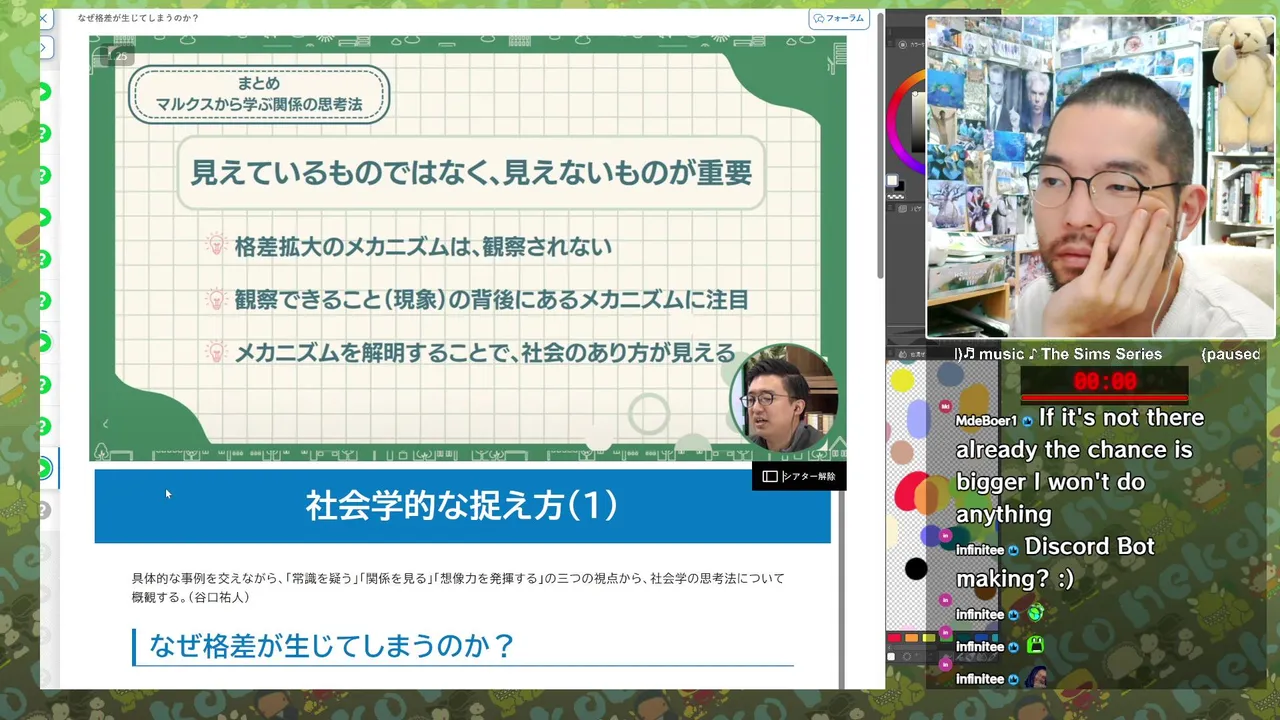Click the description paragraph mentioning 谷口祐人
Viewport: 1280px width, 720px height.
(x=458, y=587)
